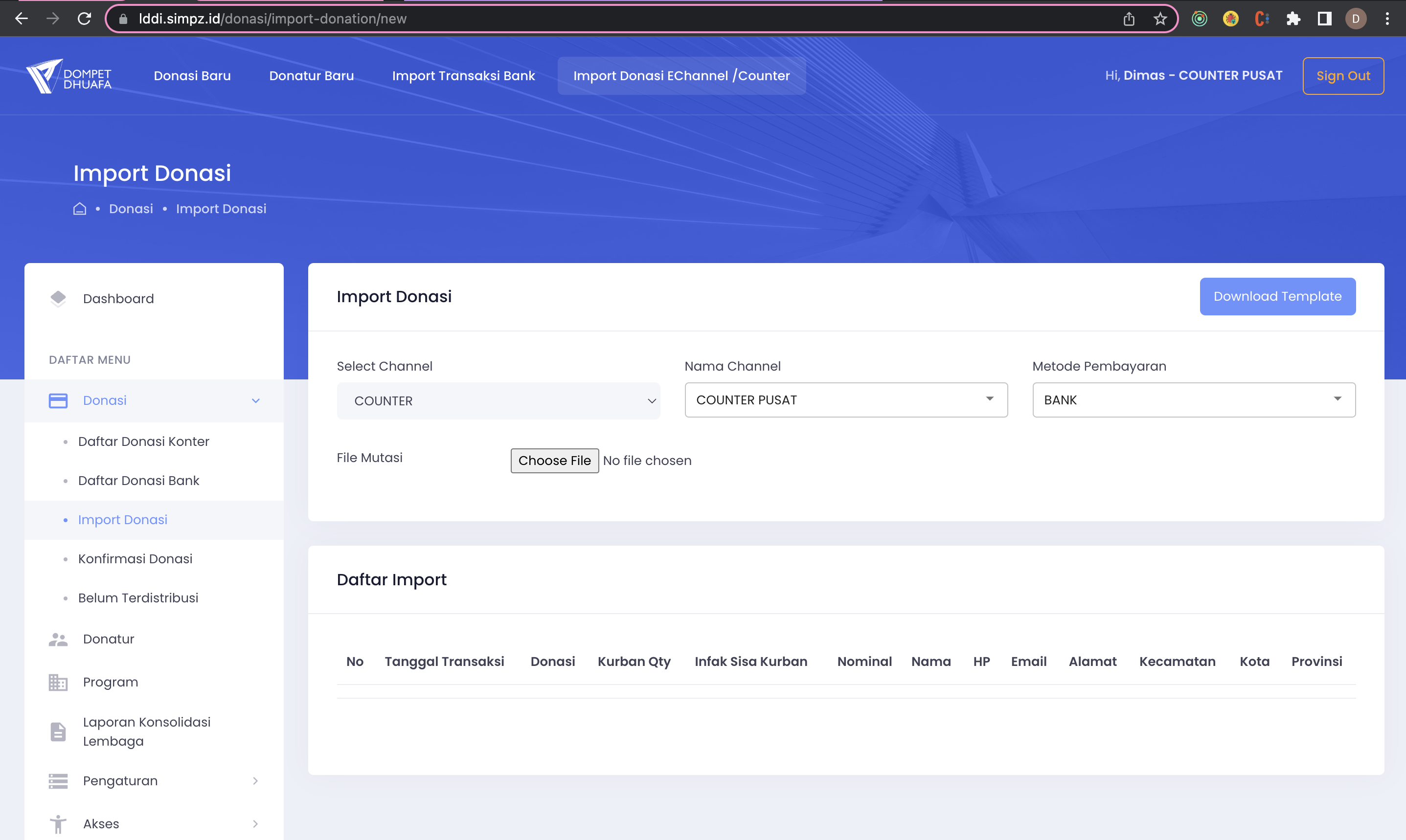Click the Download Template button
The width and height of the screenshot is (1406, 840).
pyautogui.click(x=1277, y=297)
